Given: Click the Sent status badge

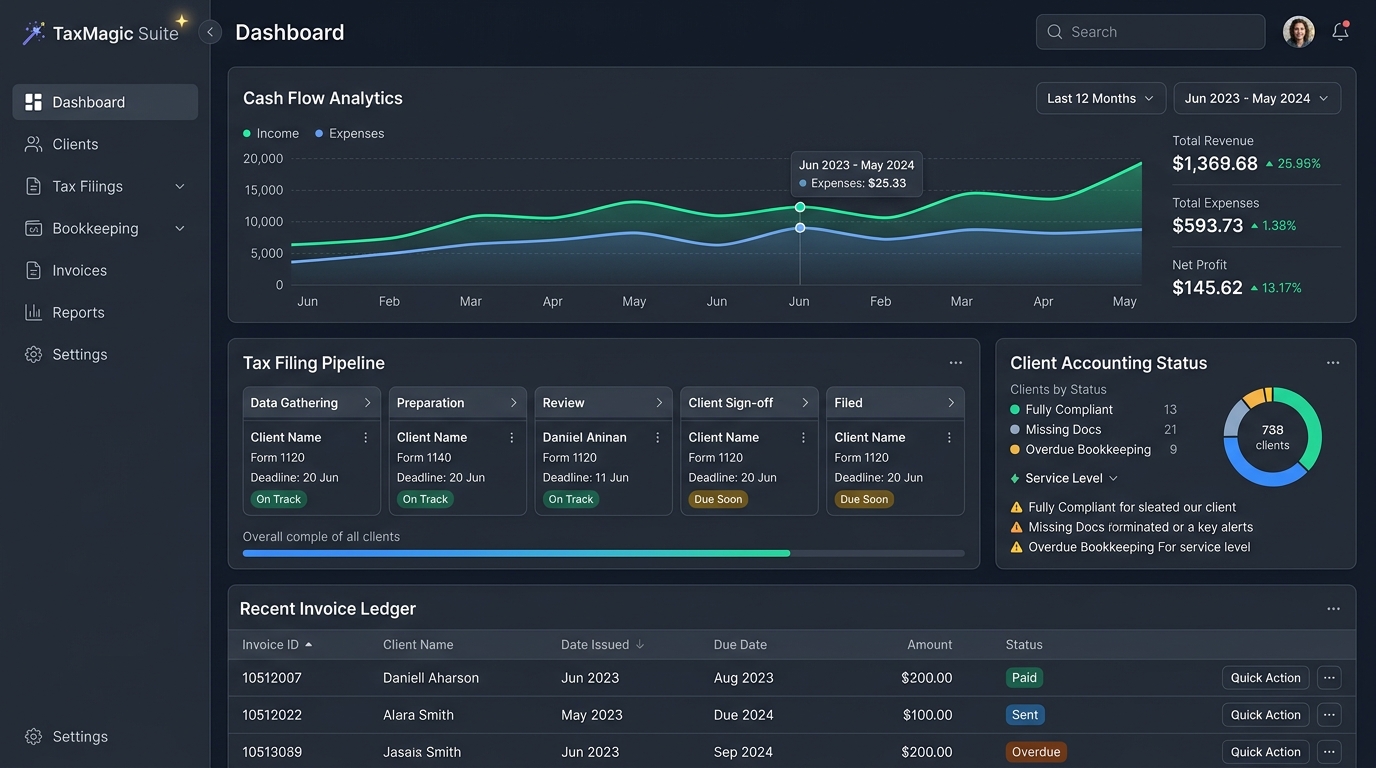Looking at the screenshot, I should click(1025, 715).
